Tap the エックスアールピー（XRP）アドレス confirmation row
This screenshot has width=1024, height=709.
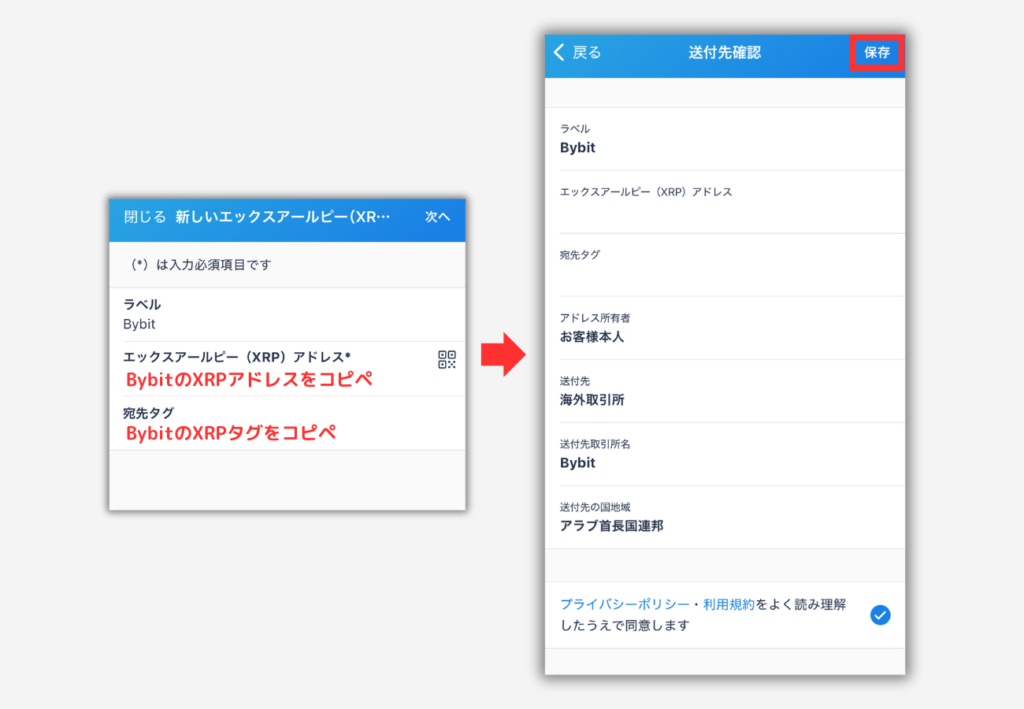[x=725, y=202]
